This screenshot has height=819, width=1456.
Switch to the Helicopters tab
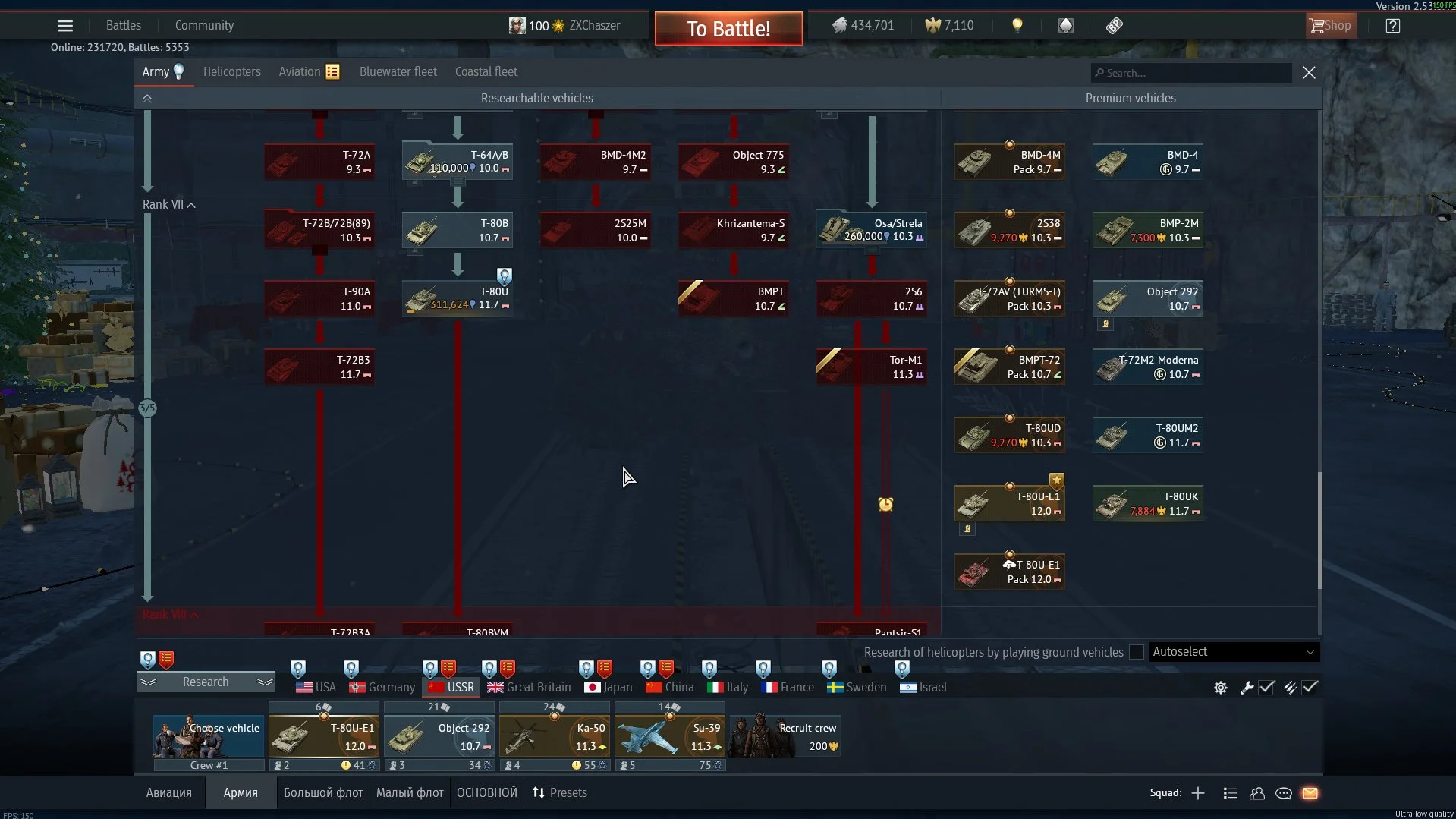pyautogui.click(x=232, y=71)
